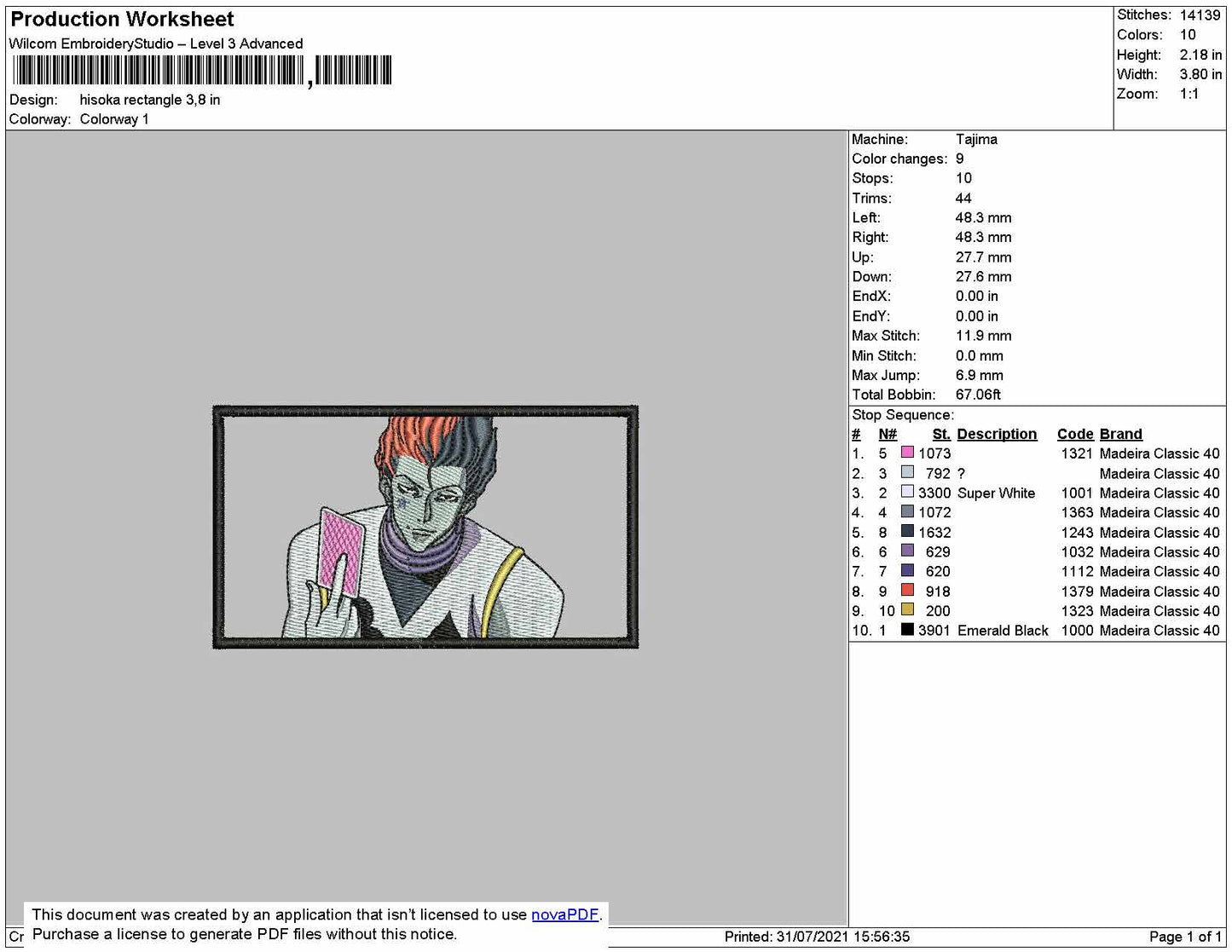Click the 'Wilcom EmbroideryStudio – Level 3 Advanced' text
This screenshot has width=1232, height=952.
[x=156, y=43]
